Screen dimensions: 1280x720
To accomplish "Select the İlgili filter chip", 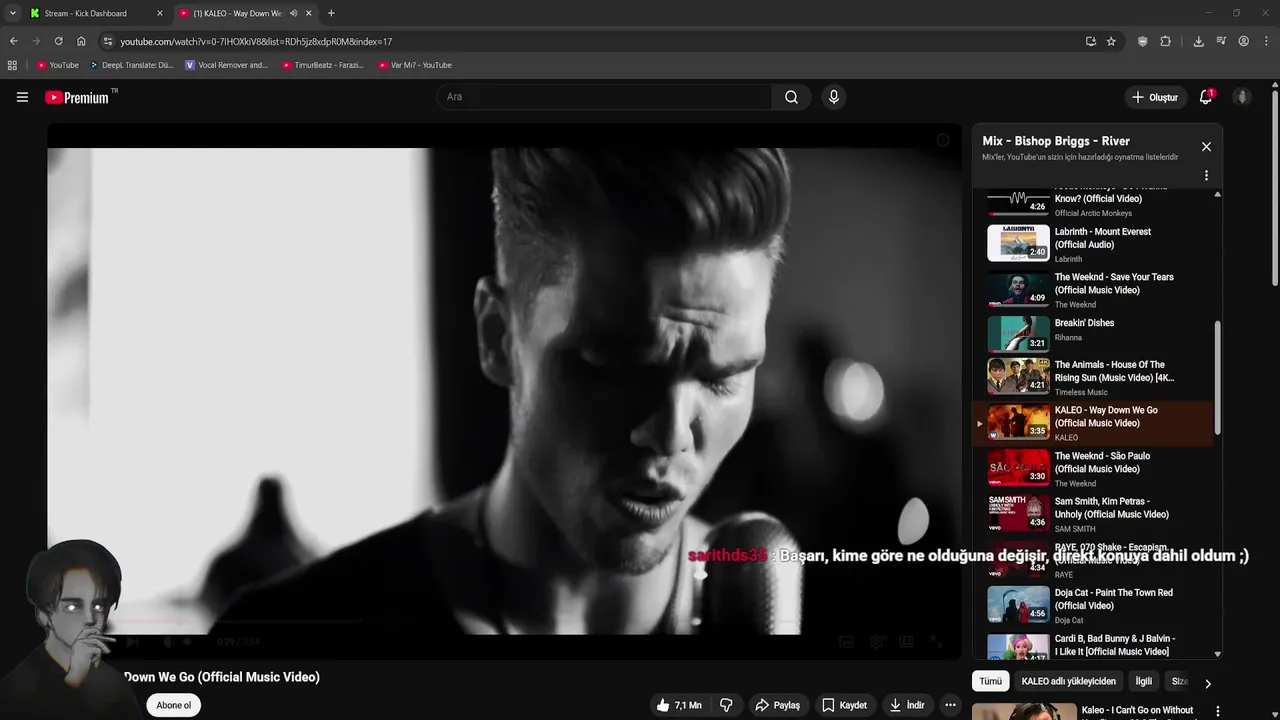I will pos(1143,681).
